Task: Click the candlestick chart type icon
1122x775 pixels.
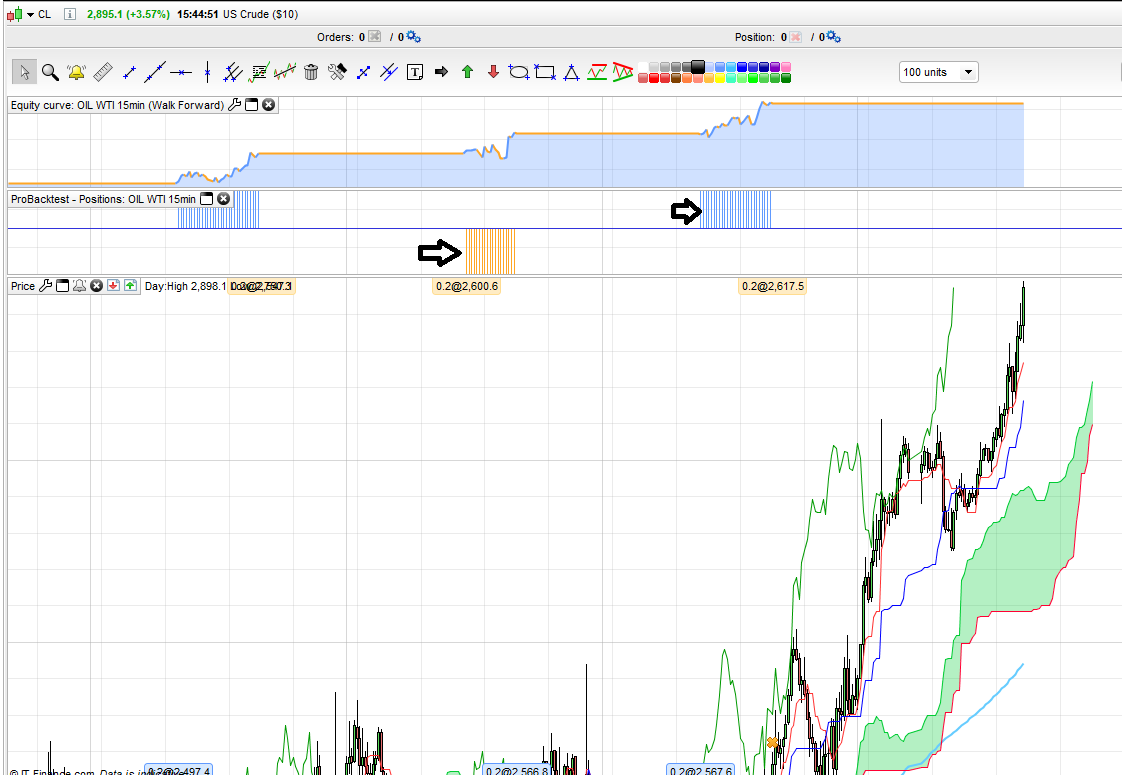Action: coord(14,14)
